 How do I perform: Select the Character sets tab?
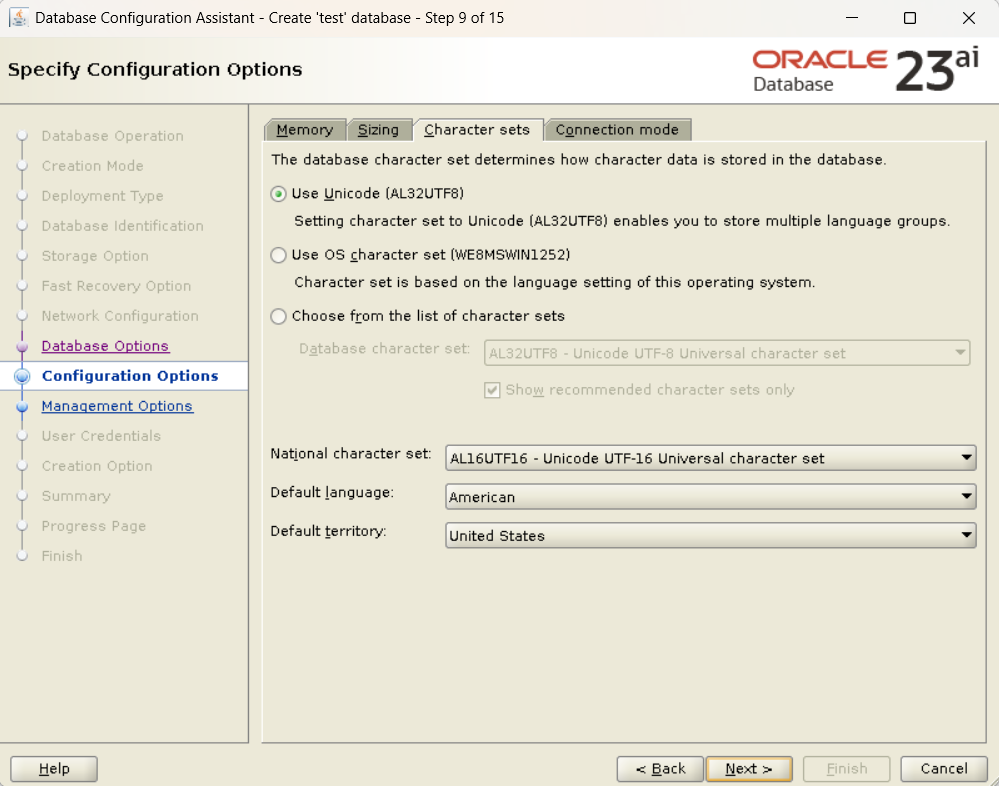tap(477, 130)
